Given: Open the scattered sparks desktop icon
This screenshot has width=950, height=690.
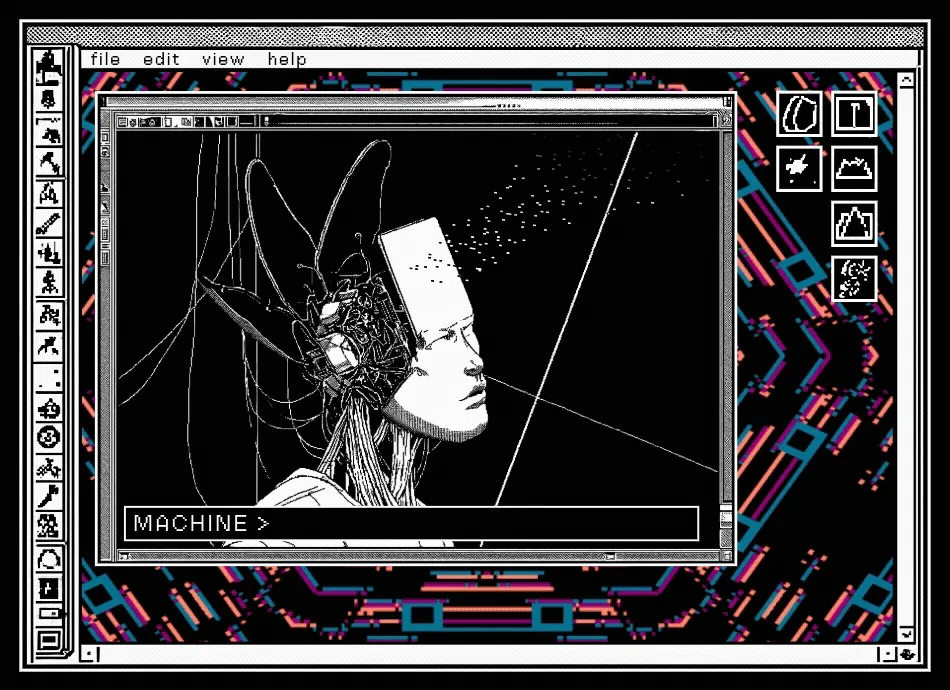Looking at the screenshot, I should (854, 279).
